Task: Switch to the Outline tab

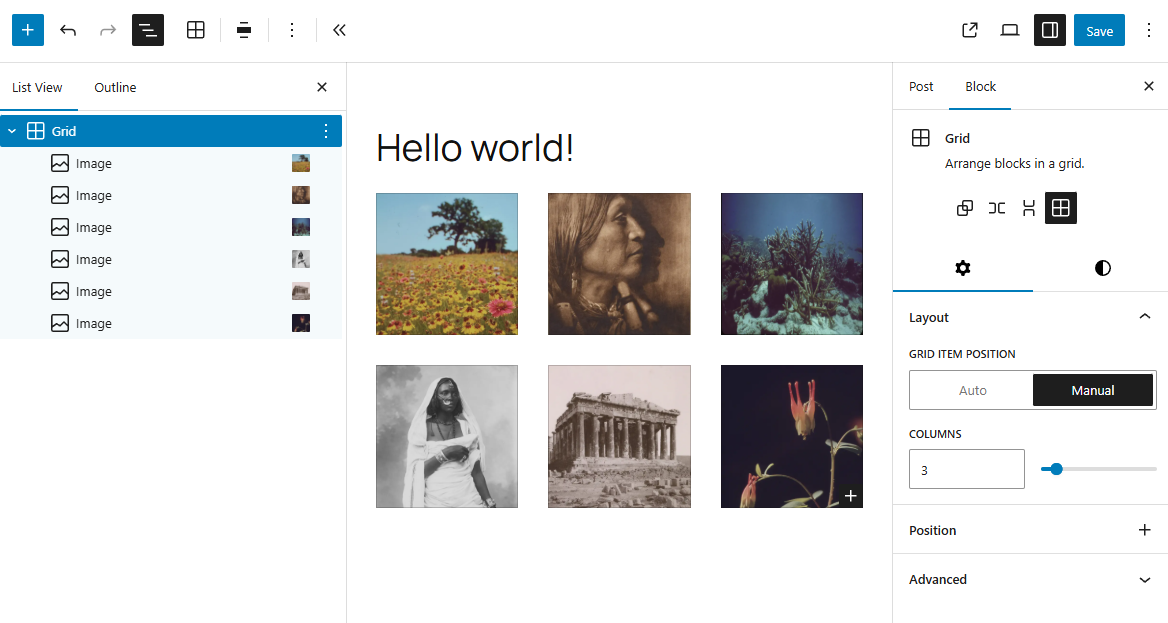Action: point(115,87)
